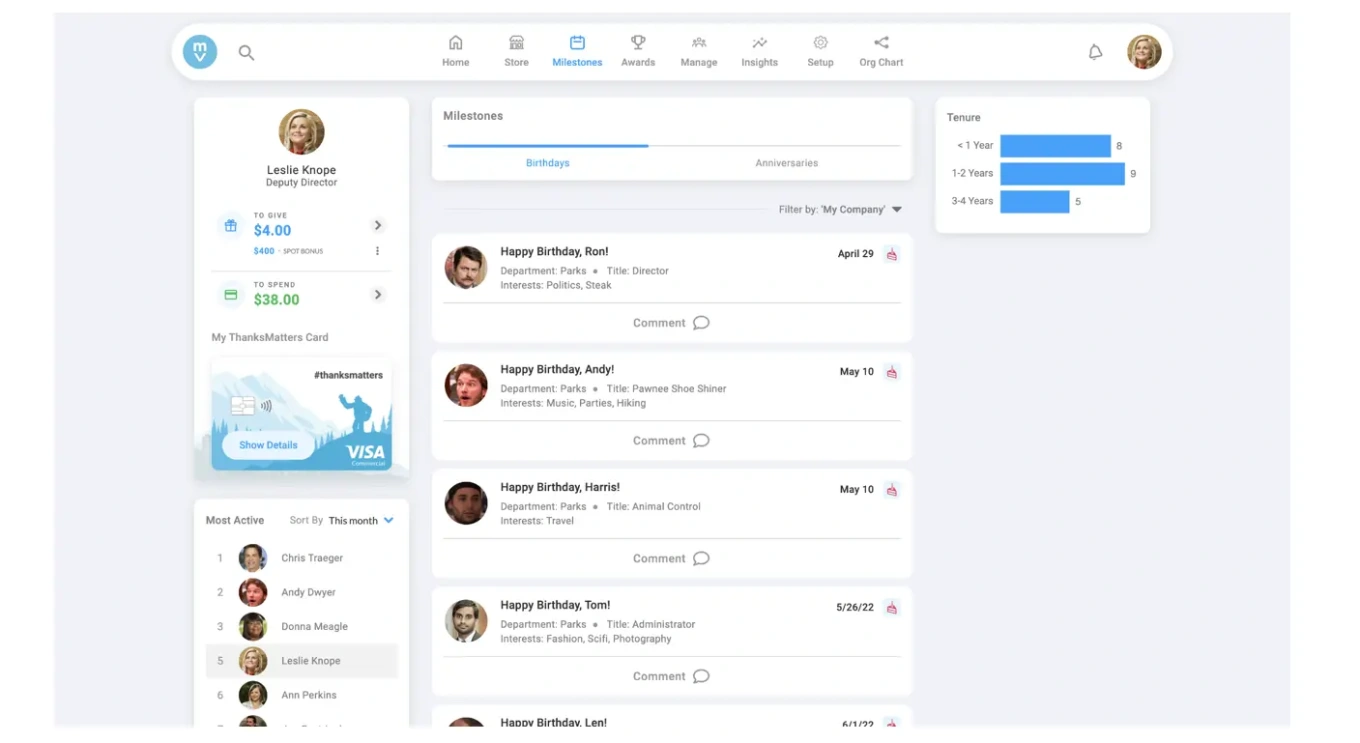The image size is (1360, 743).
Task: Expand the 'To Give' balance arrow
Action: 378,226
